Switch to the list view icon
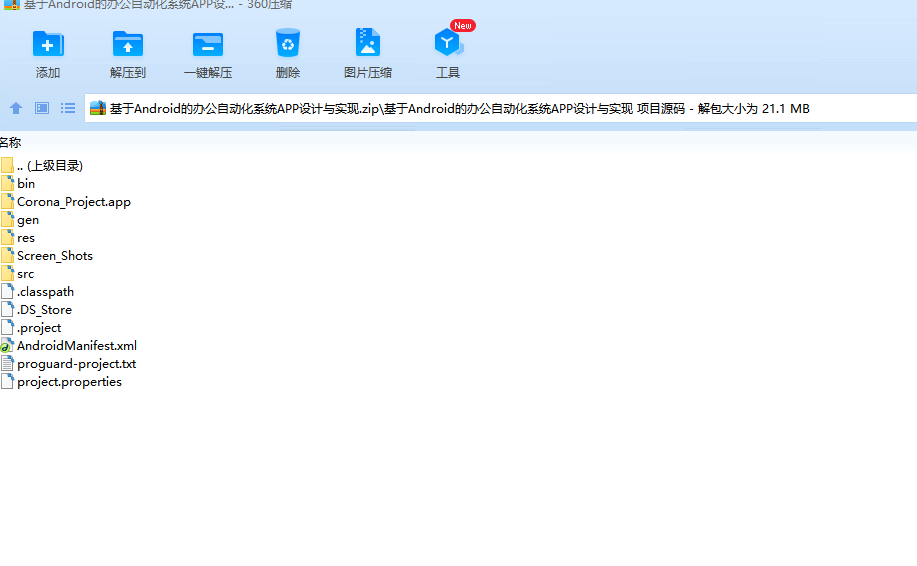The image size is (917, 566). coord(68,108)
